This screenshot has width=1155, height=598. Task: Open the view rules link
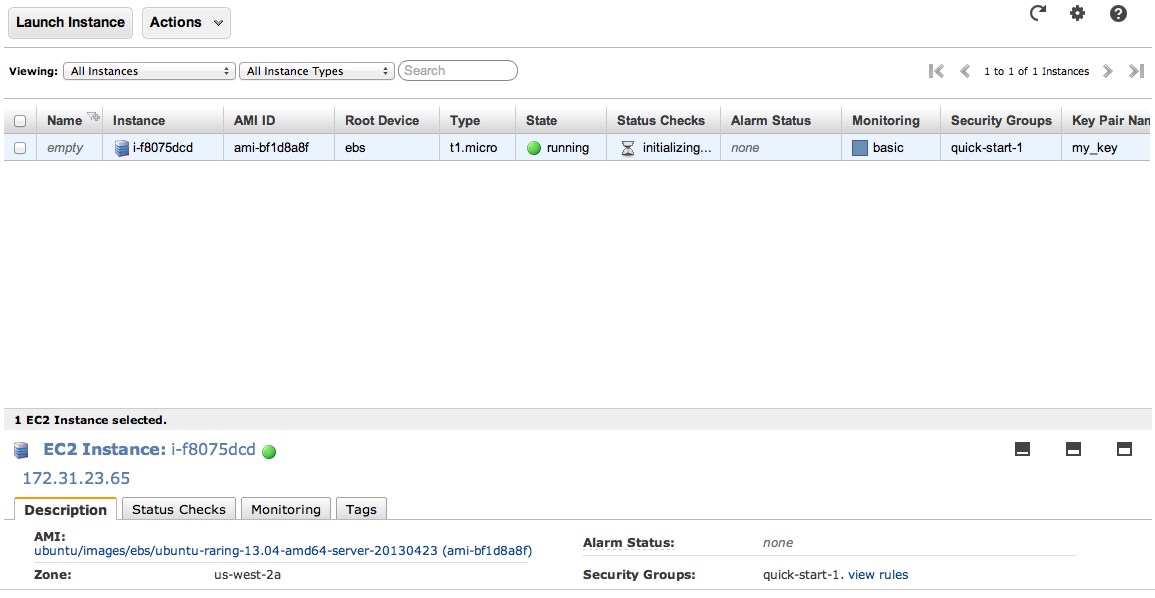[878, 575]
